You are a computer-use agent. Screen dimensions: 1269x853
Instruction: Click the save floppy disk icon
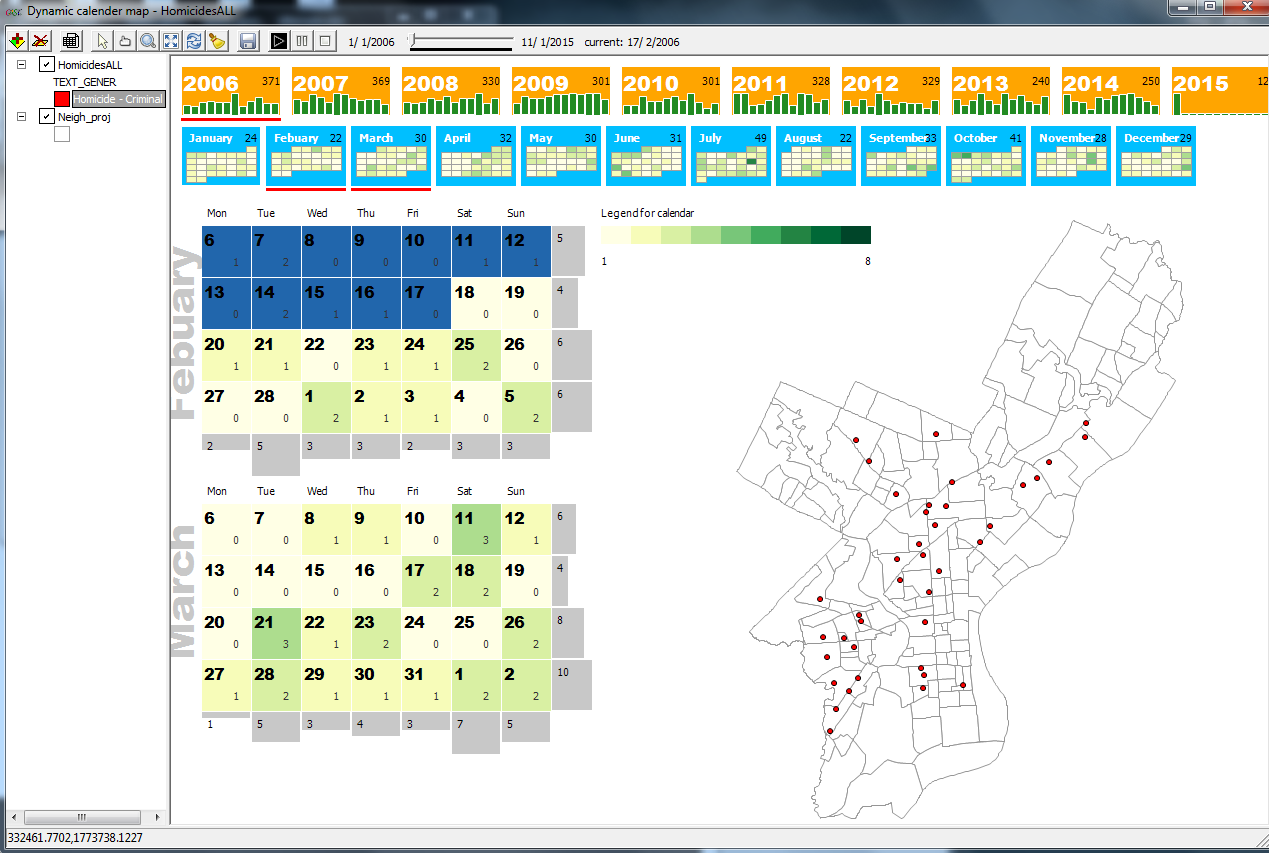[248, 41]
